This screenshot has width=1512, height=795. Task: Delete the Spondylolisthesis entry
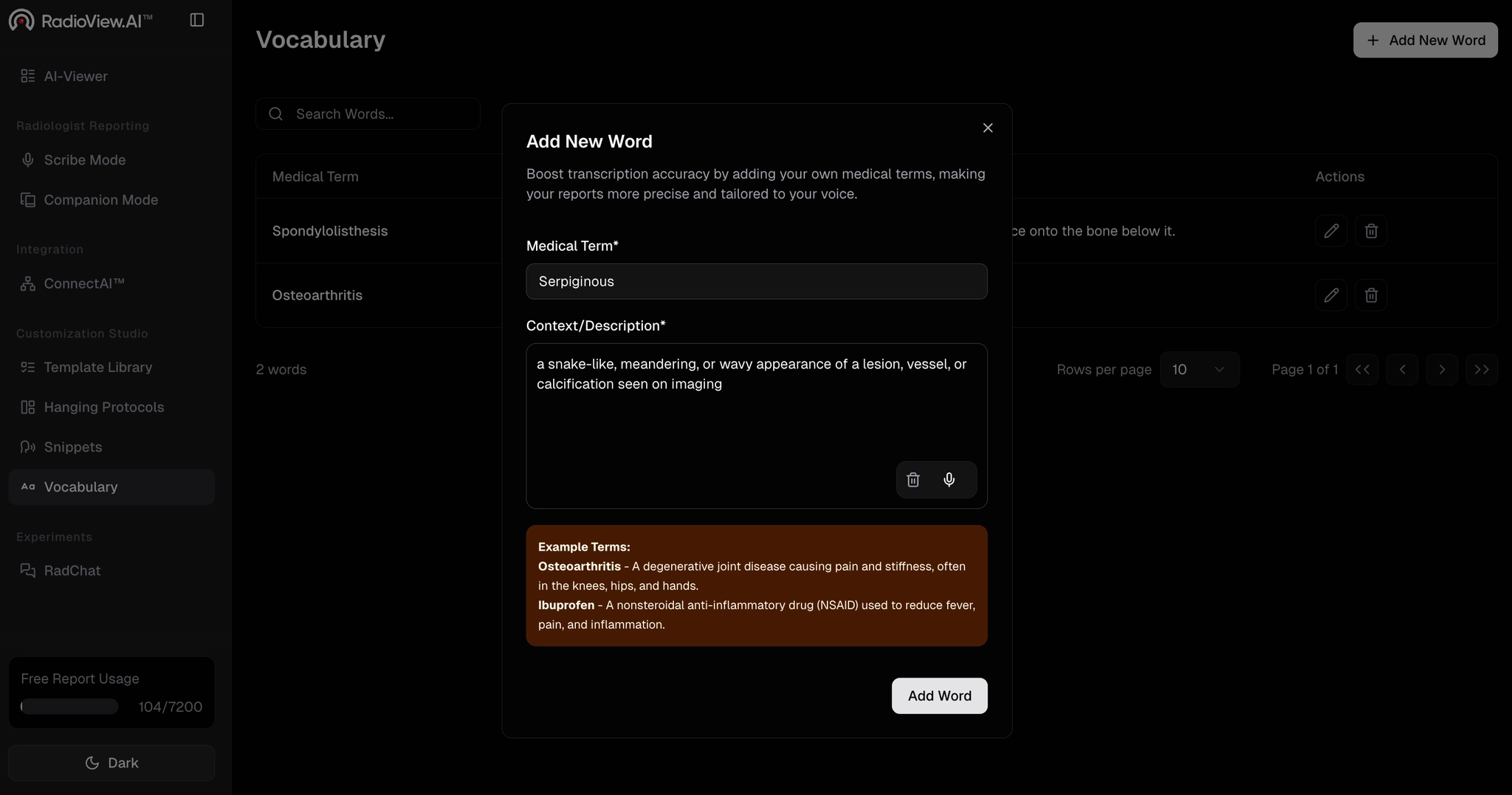click(1371, 231)
